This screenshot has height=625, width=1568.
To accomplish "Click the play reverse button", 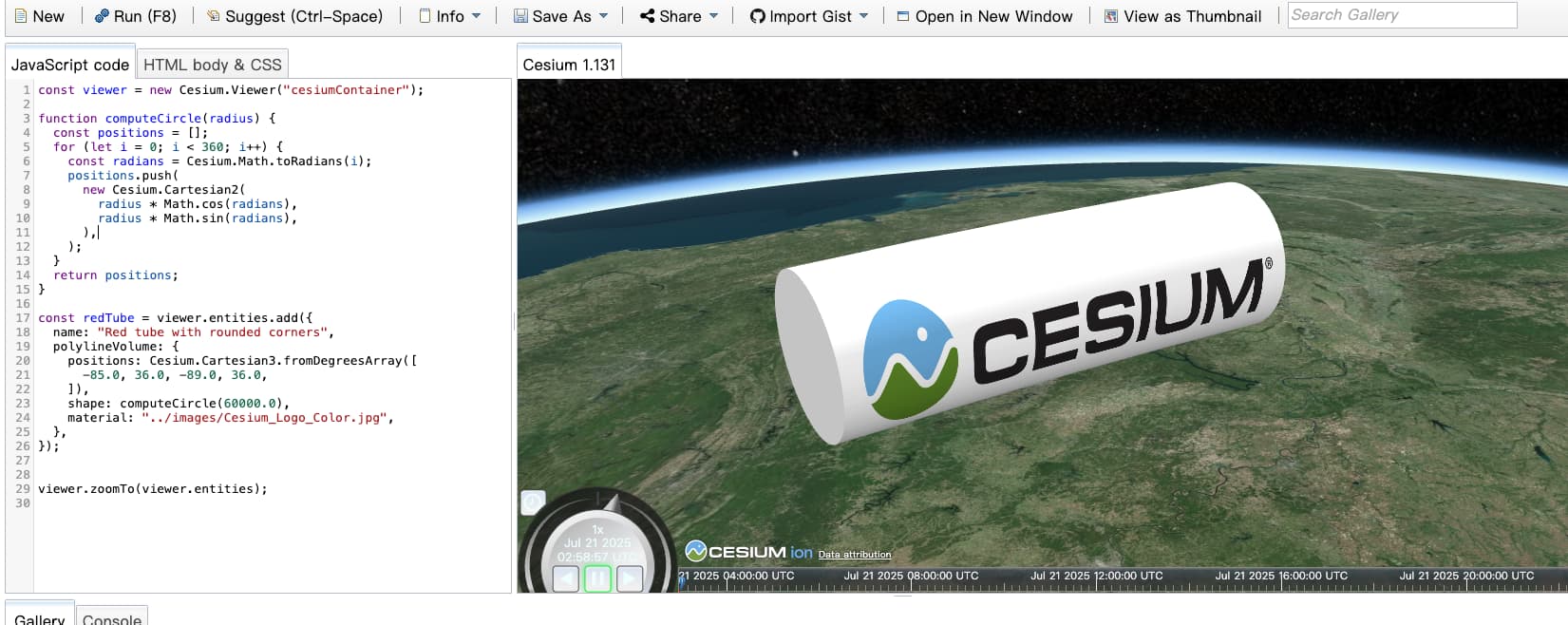I will [x=566, y=578].
